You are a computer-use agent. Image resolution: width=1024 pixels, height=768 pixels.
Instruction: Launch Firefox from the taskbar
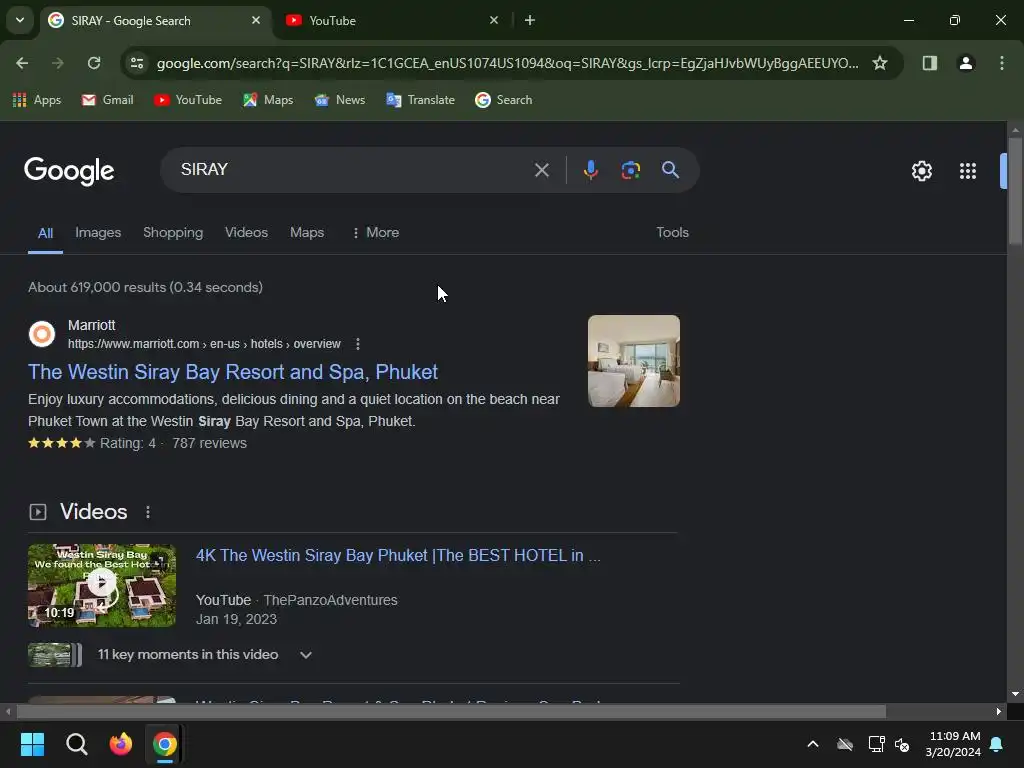tap(121, 744)
